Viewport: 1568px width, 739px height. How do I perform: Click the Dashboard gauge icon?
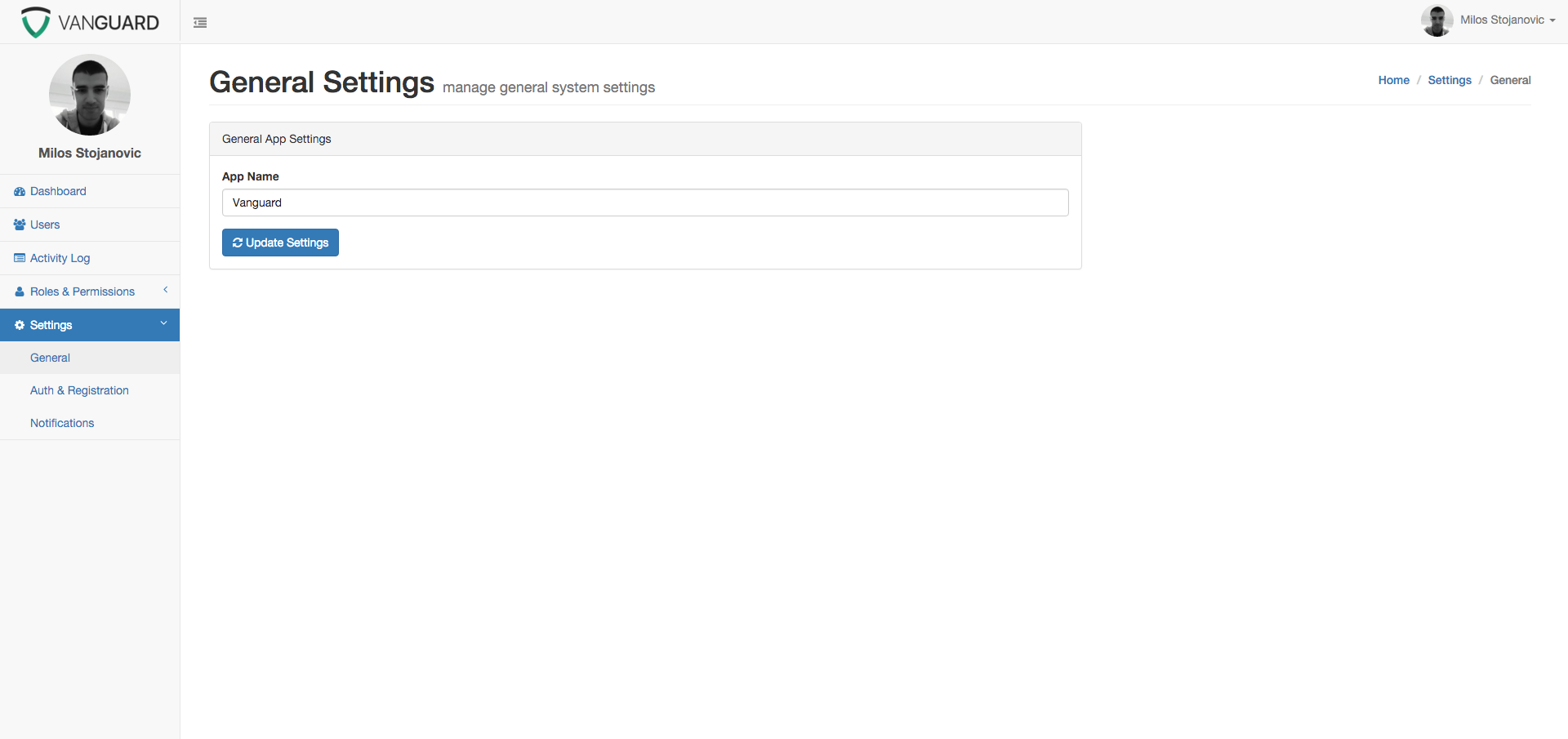pos(20,191)
